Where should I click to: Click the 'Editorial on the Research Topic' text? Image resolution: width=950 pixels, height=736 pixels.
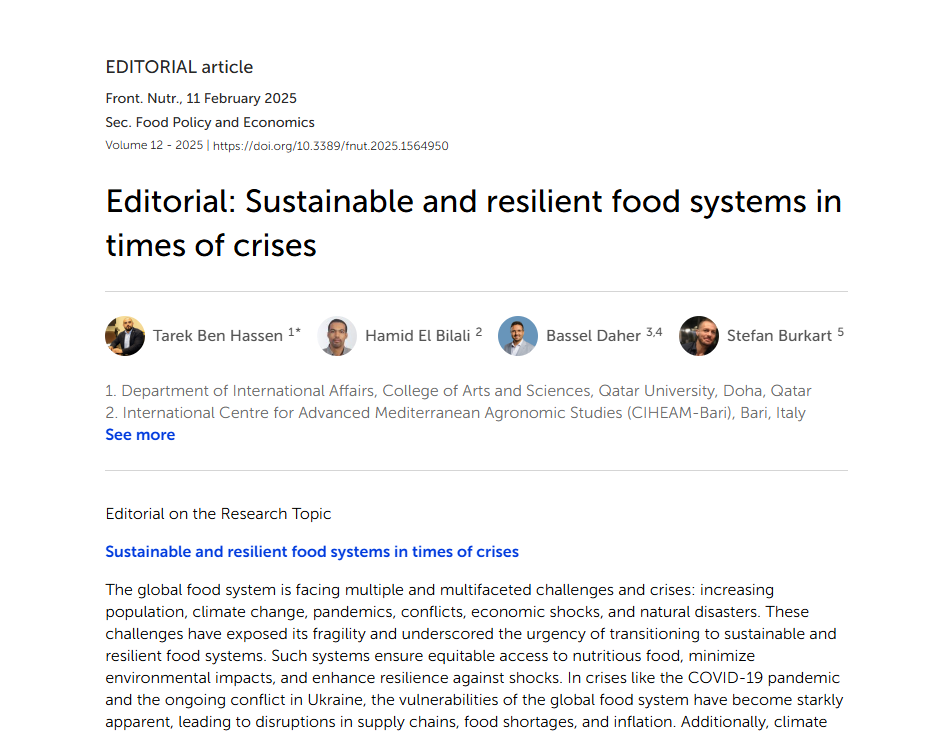pyautogui.click(x=218, y=514)
